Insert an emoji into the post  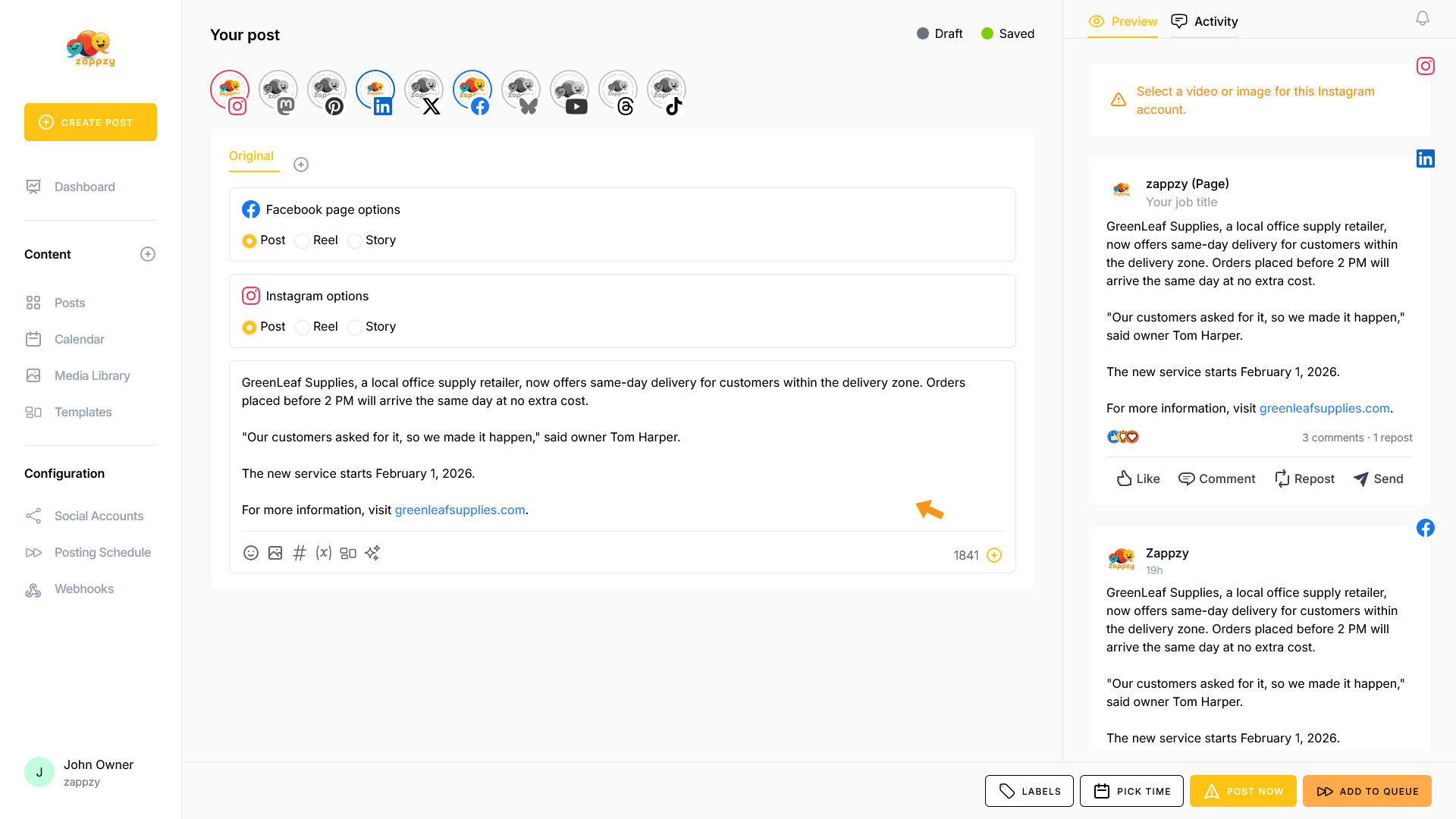point(251,554)
